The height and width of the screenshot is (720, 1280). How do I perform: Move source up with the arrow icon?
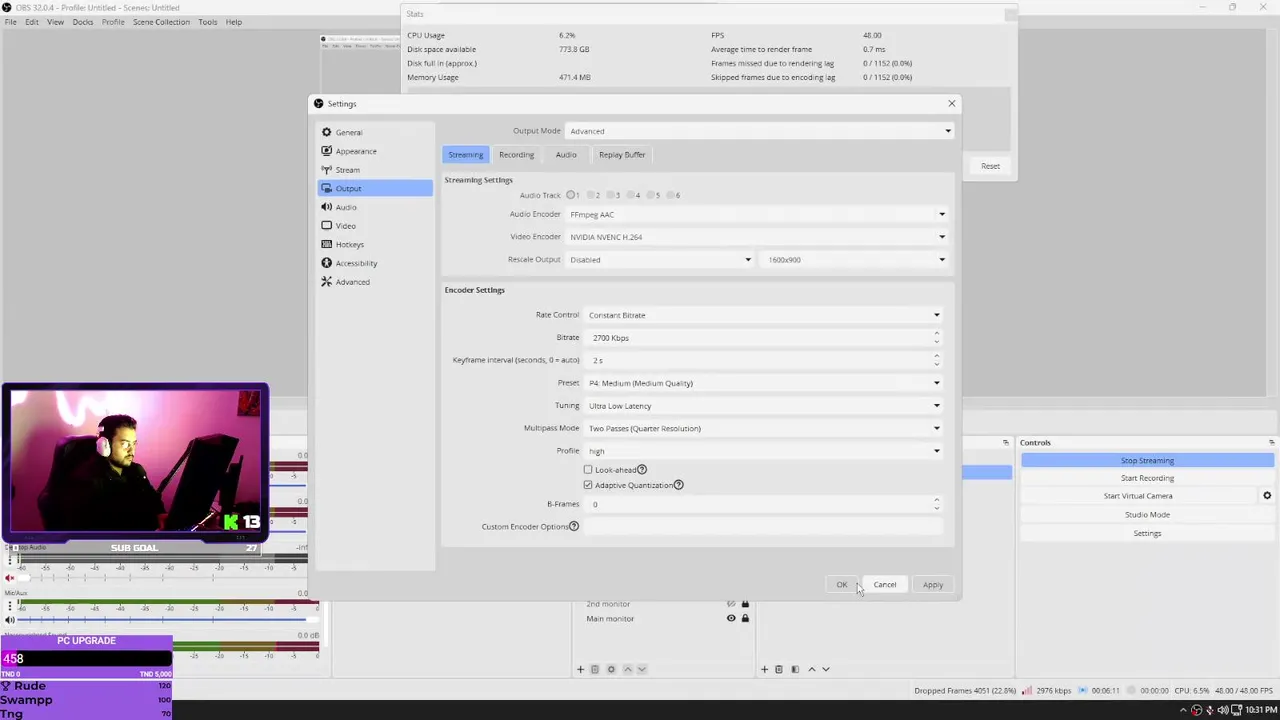coord(628,669)
